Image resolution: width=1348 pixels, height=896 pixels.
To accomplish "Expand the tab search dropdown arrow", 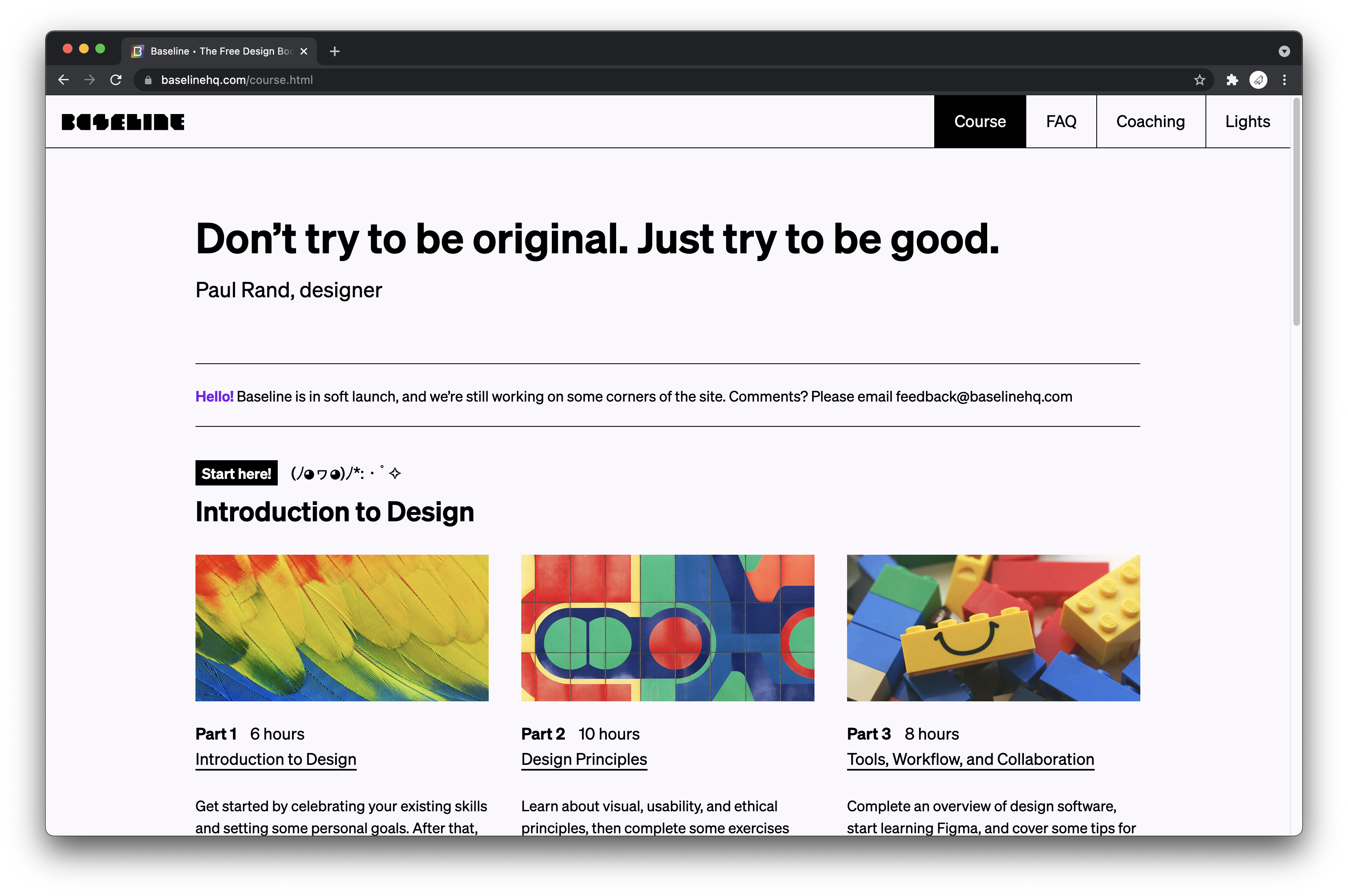I will (1284, 51).
